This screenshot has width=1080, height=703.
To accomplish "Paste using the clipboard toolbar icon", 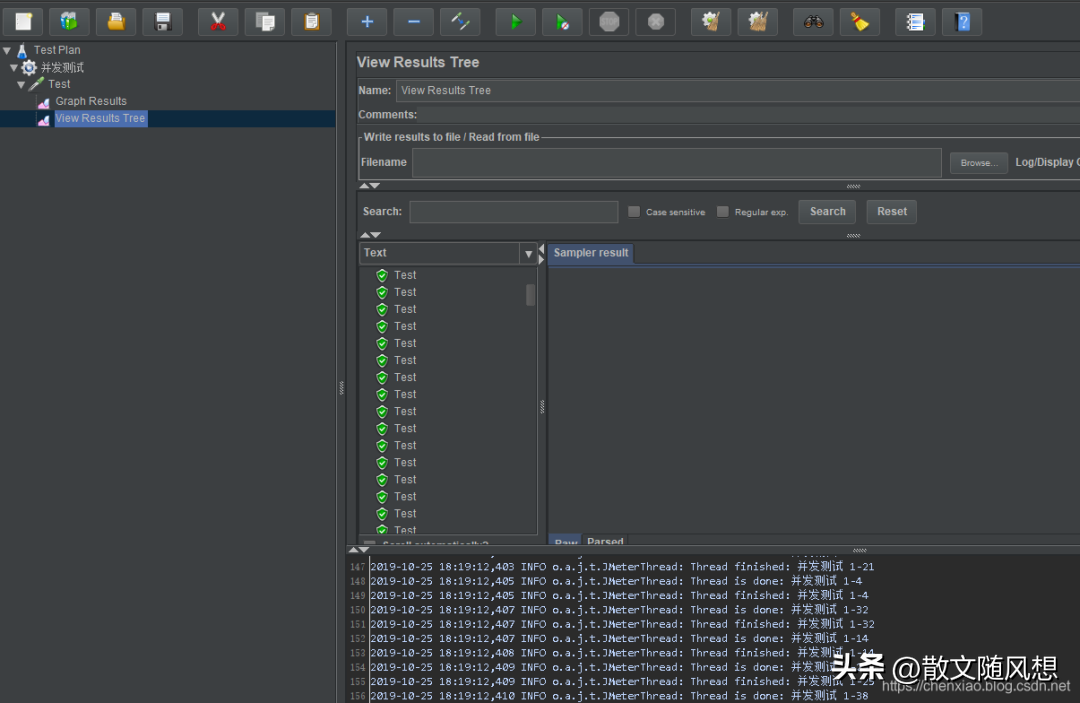I will (311, 22).
